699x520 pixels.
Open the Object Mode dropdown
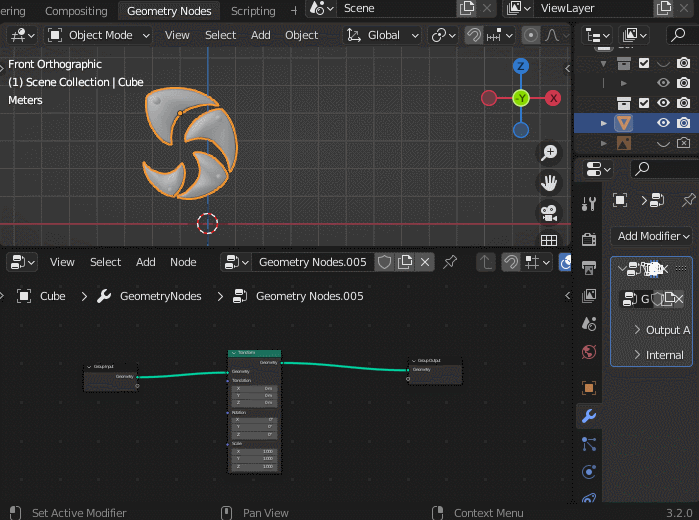click(x=99, y=35)
